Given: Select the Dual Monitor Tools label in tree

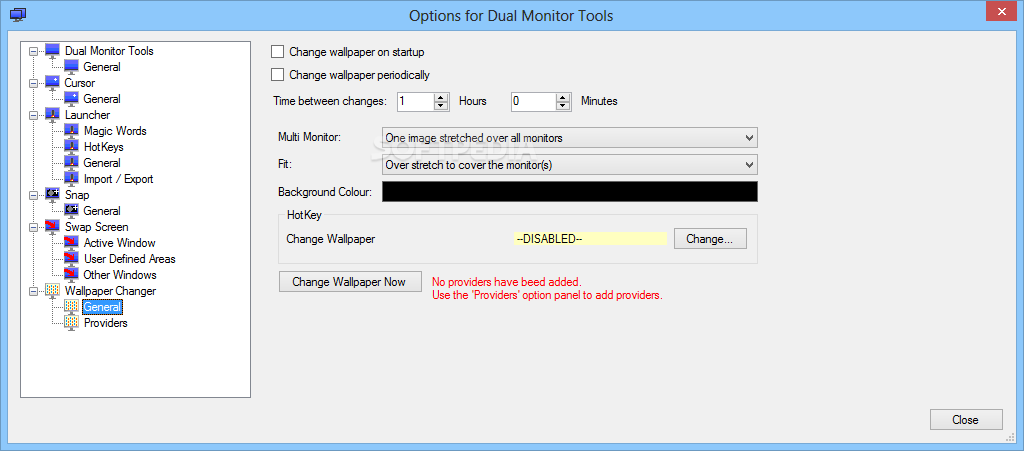Looking at the screenshot, I should click(109, 50).
